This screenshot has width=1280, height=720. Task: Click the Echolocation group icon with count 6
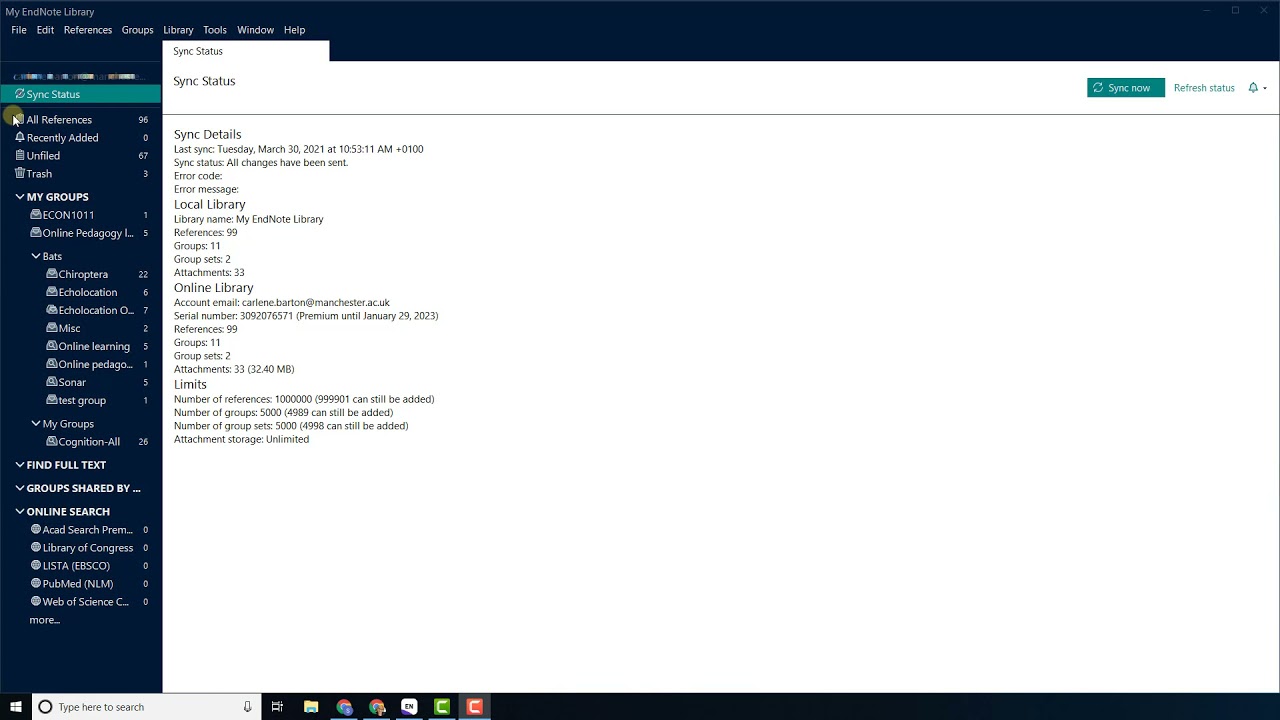tap(52, 292)
